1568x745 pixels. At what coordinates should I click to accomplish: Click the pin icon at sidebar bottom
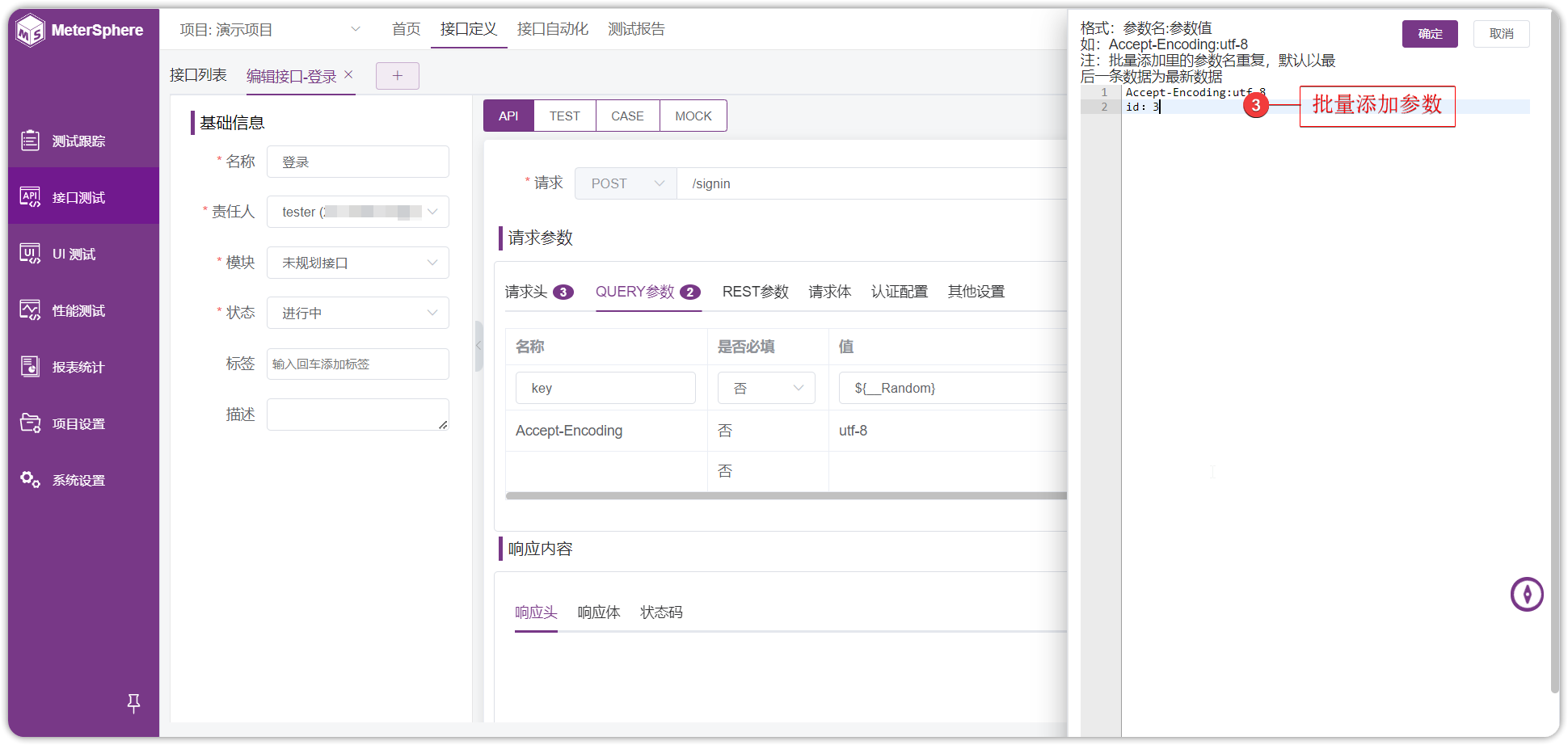[x=133, y=704]
